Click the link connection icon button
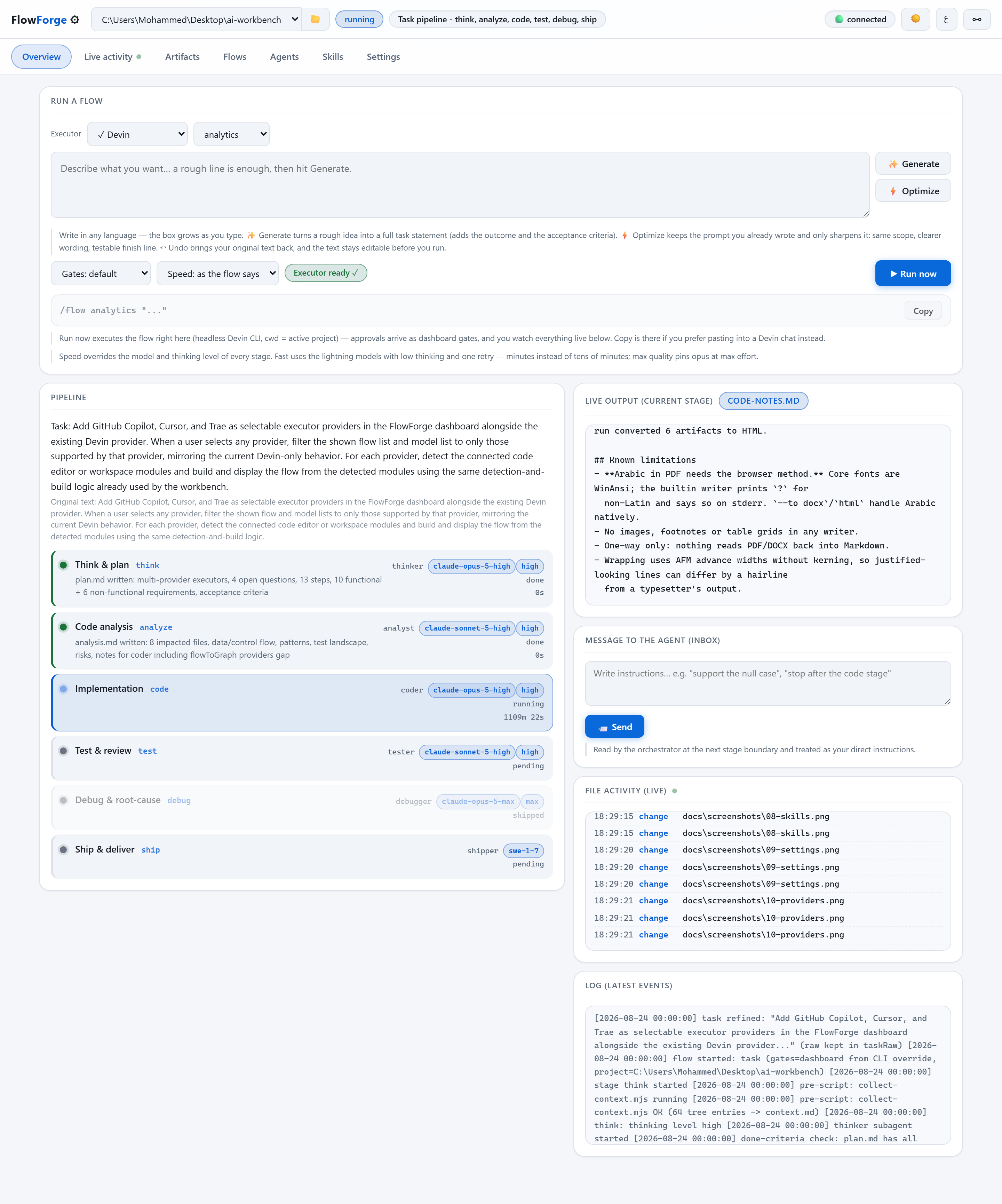Image resolution: width=1002 pixels, height=1204 pixels. click(x=977, y=19)
